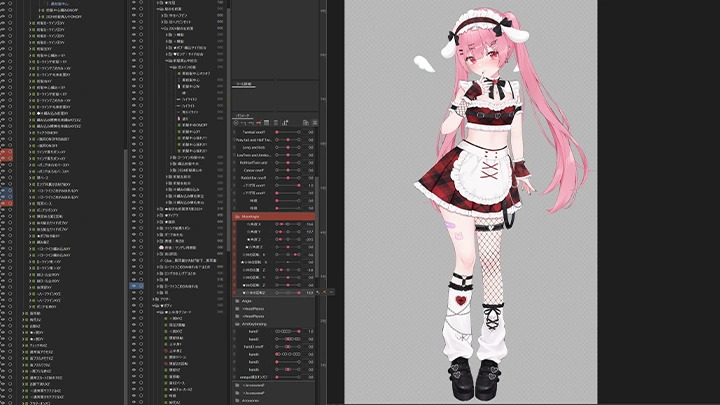Collapse the MoreAngle parameter group
Image resolution: width=720 pixels, height=405 pixels.
pos(237,216)
